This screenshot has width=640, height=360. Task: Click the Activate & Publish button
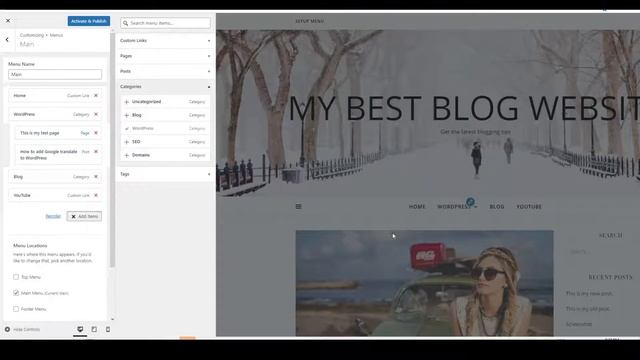89,21
